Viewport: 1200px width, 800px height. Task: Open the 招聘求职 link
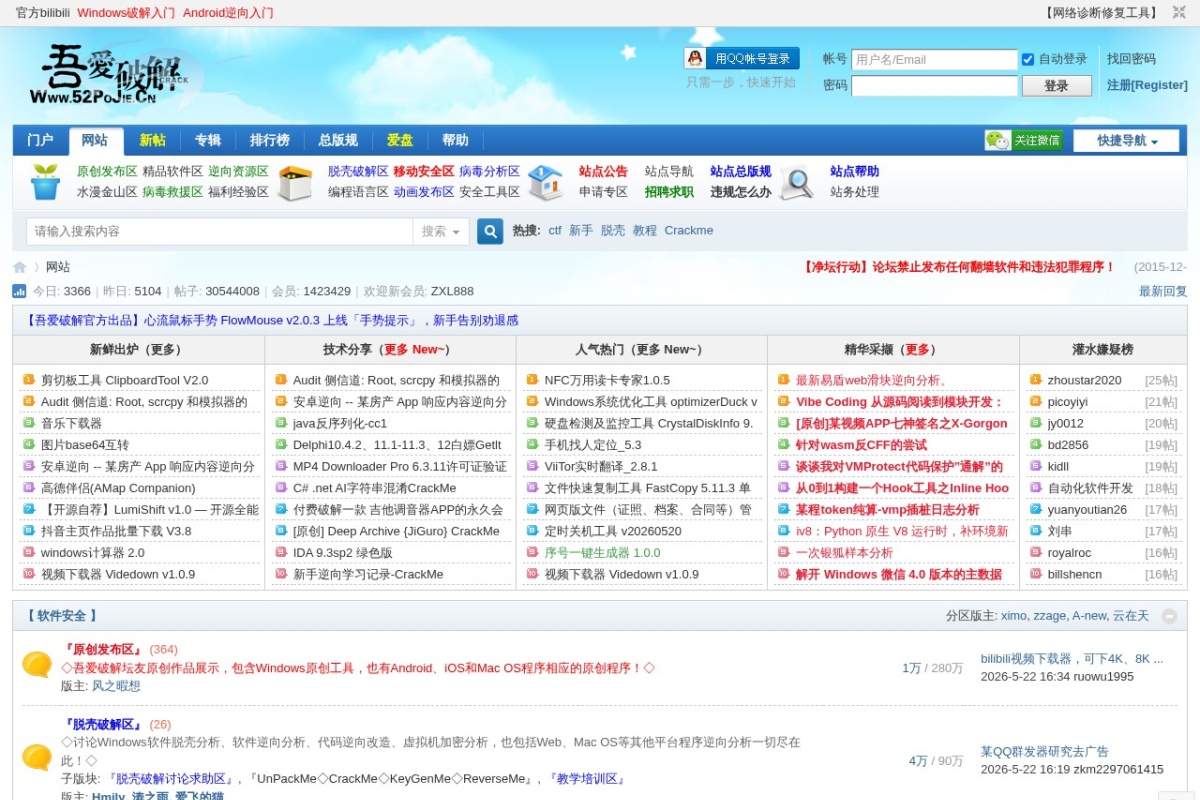click(669, 192)
